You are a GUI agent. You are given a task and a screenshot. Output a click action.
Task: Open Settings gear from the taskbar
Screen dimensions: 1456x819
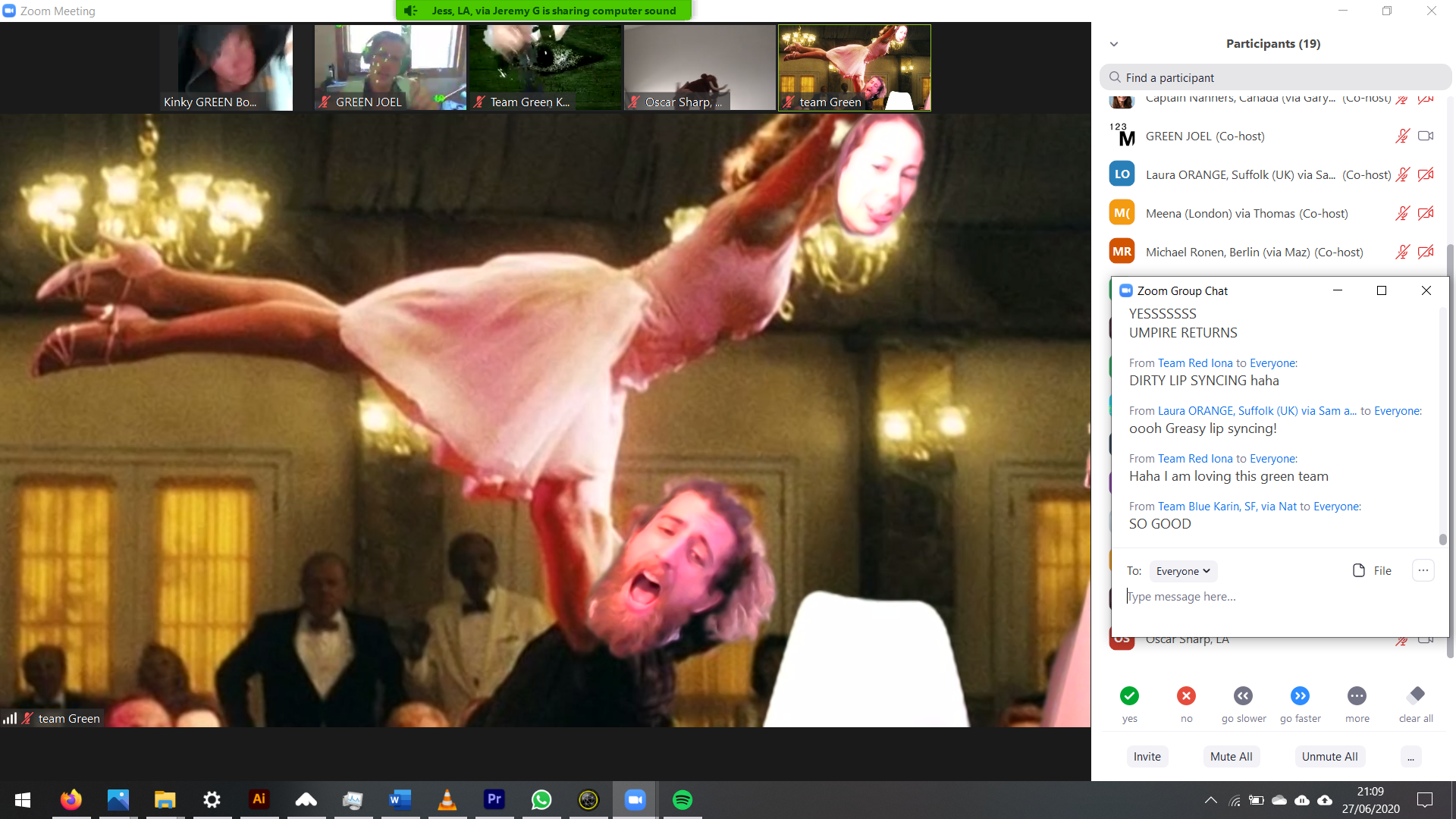pyautogui.click(x=212, y=800)
